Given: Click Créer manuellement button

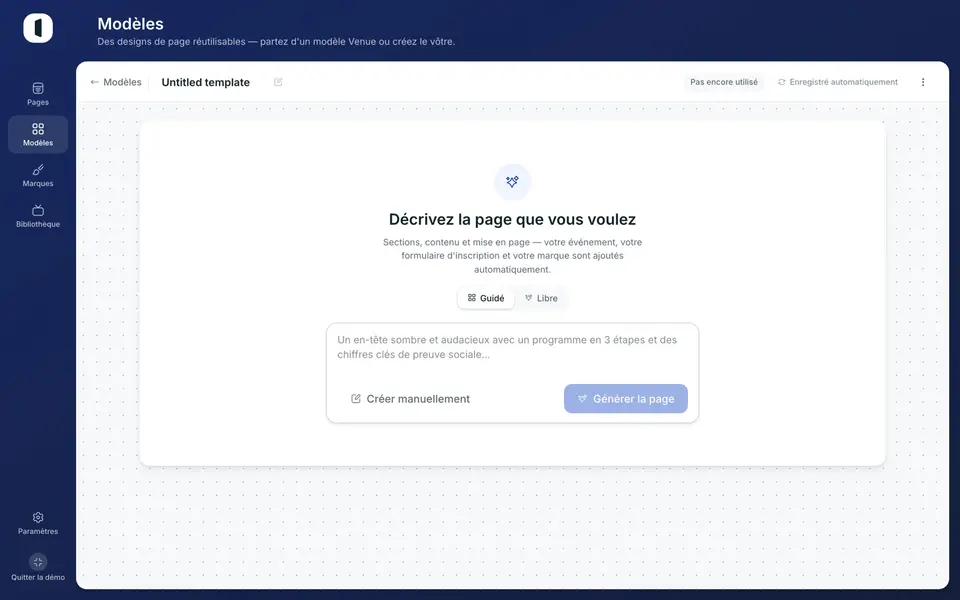Looking at the screenshot, I should point(410,399).
